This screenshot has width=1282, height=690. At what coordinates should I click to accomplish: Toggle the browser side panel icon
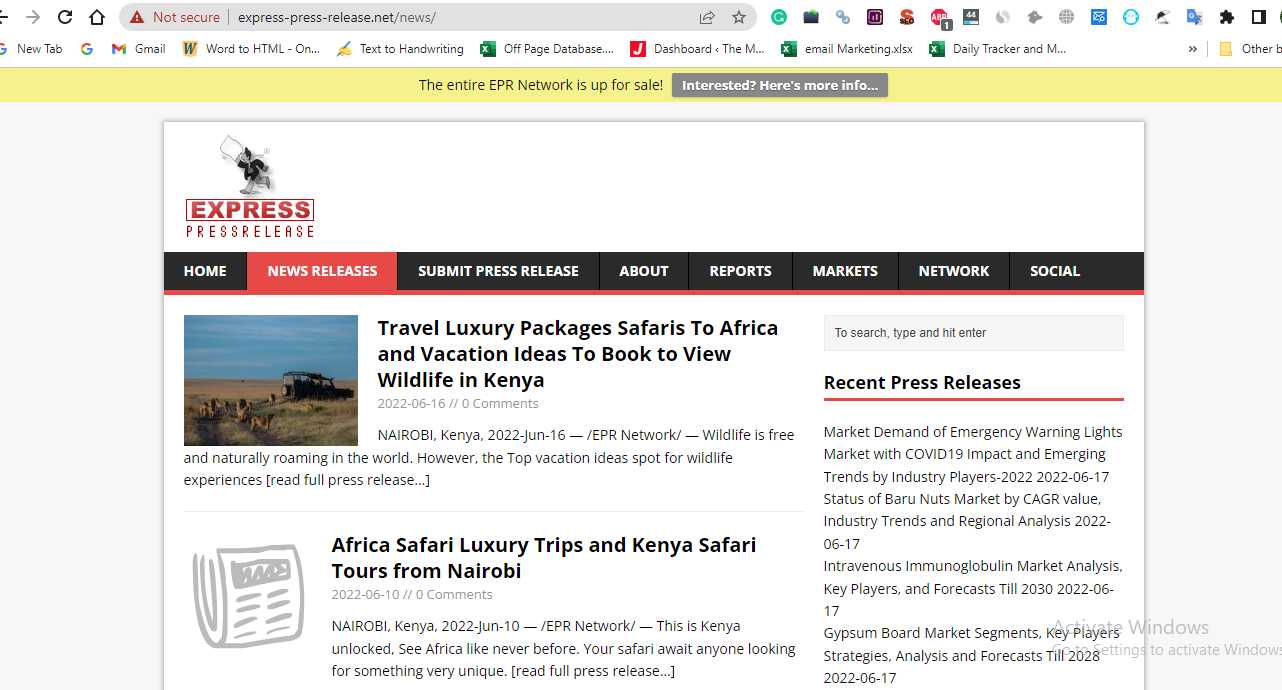tap(1259, 17)
